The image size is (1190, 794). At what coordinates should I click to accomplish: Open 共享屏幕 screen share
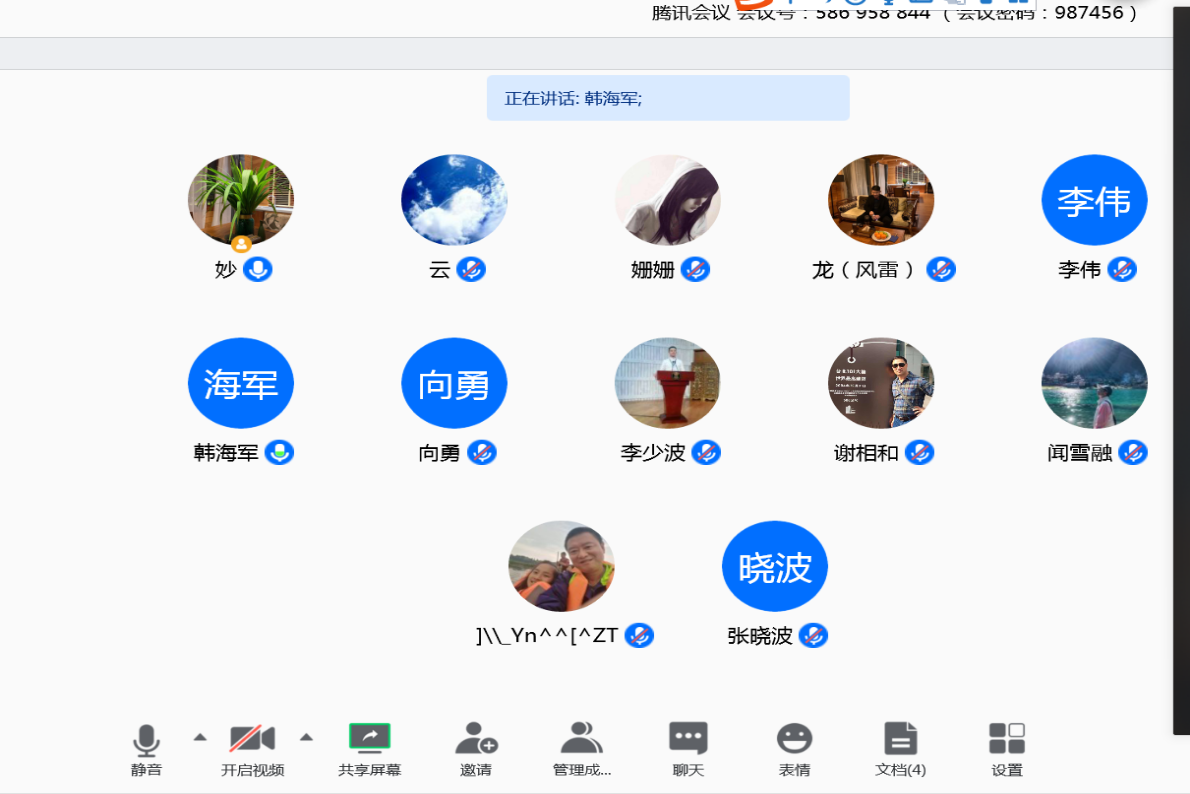369,739
